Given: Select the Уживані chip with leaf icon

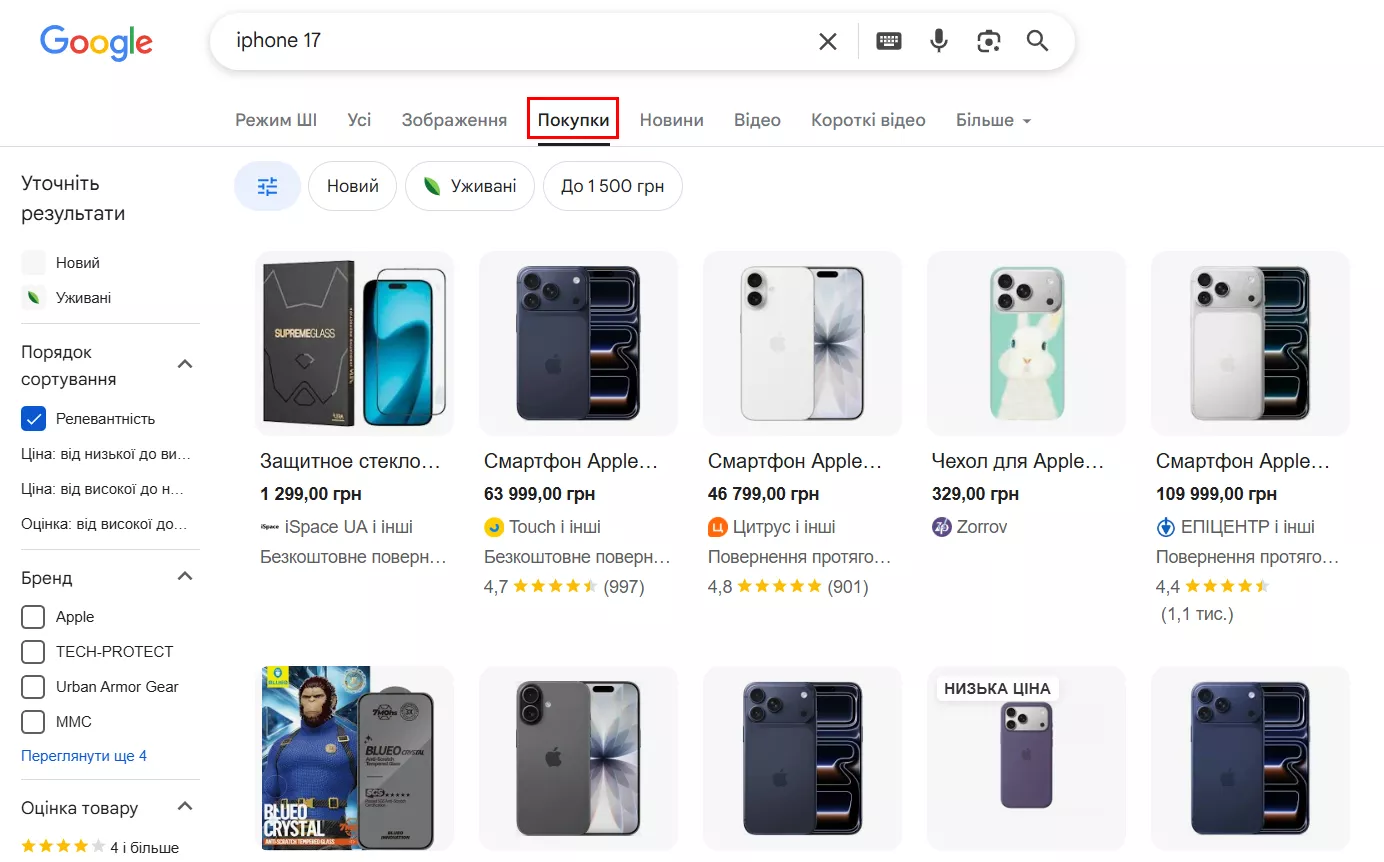Looking at the screenshot, I should tap(469, 186).
